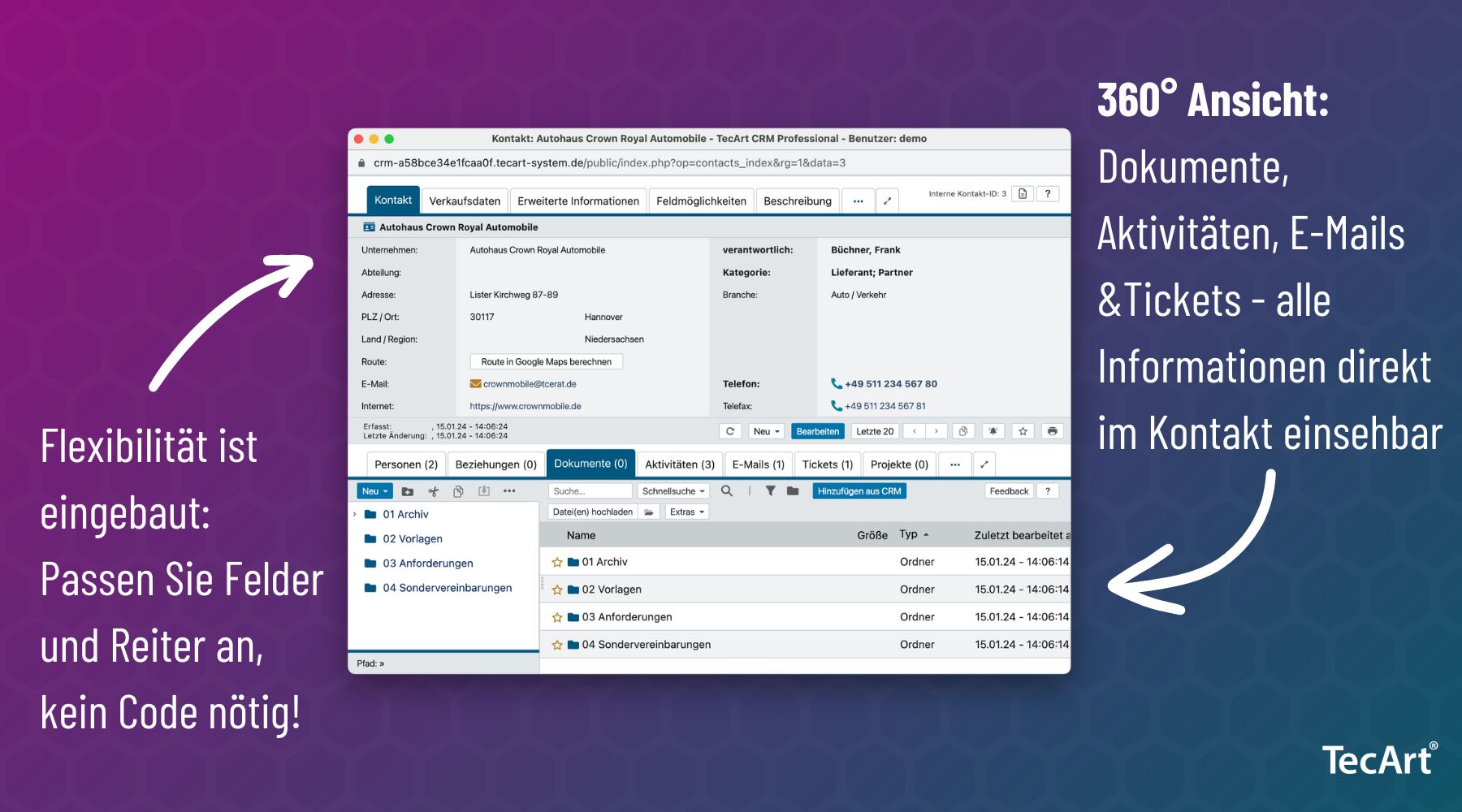The width and height of the screenshot is (1462, 812).
Task: Open the Aktivitäten (3) tab
Action: point(680,464)
